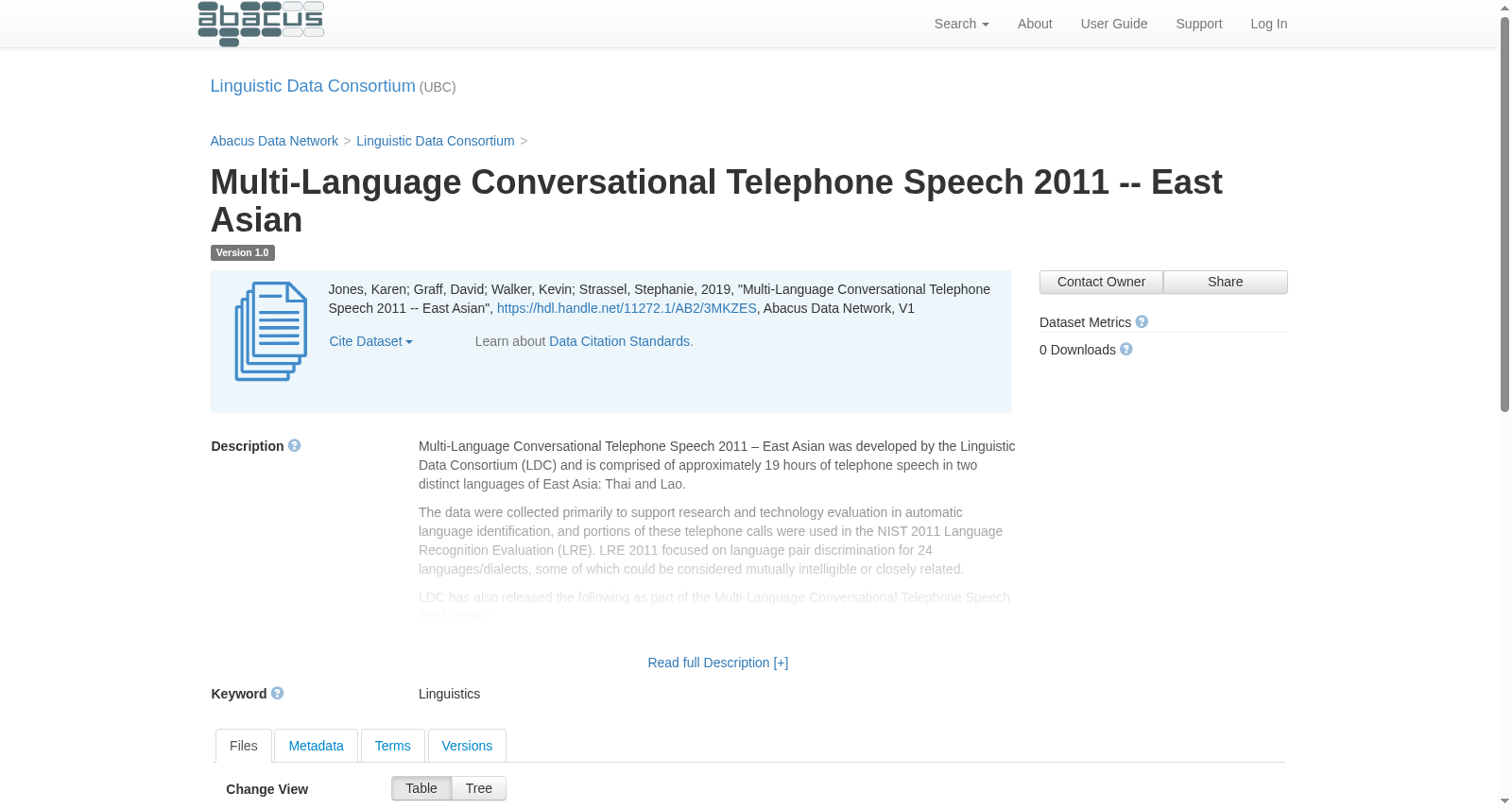Open the User Guide
The width and height of the screenshot is (1512, 810).
[x=1113, y=24]
